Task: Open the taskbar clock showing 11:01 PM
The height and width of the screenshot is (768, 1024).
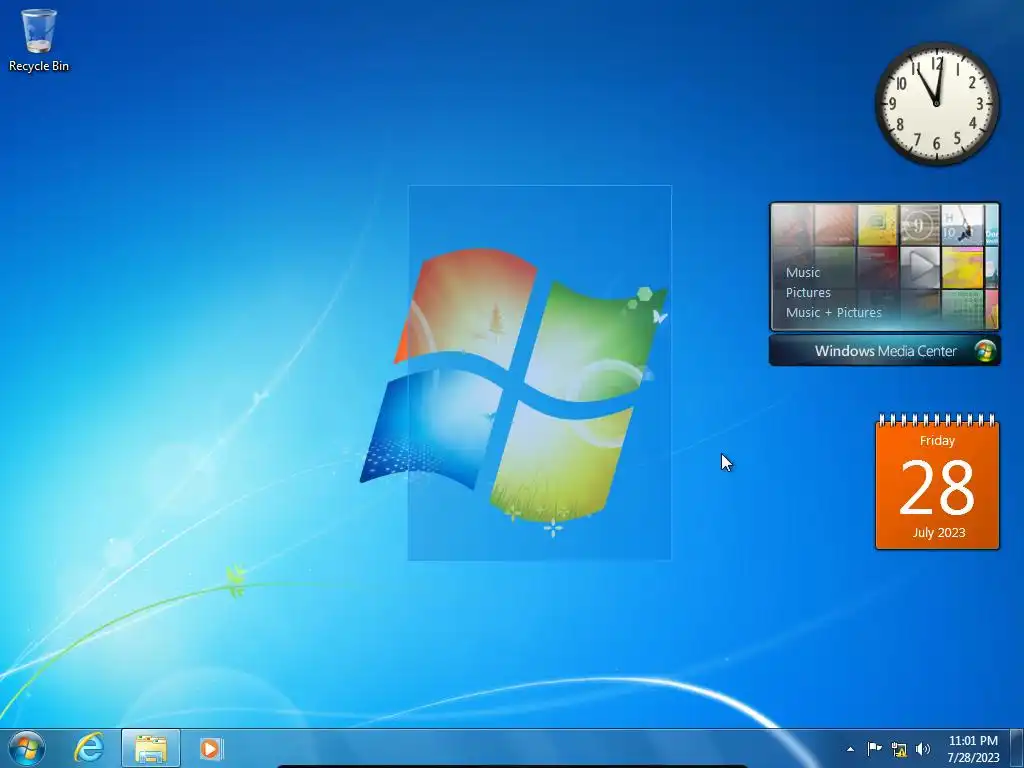Action: [973, 749]
